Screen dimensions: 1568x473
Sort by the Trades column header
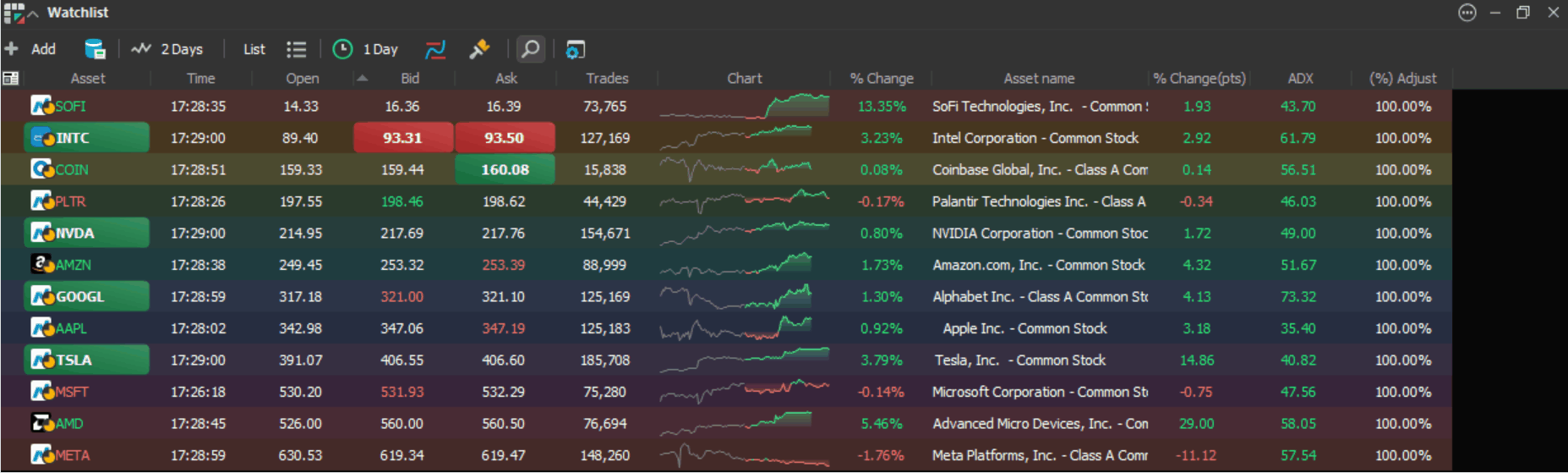(607, 79)
